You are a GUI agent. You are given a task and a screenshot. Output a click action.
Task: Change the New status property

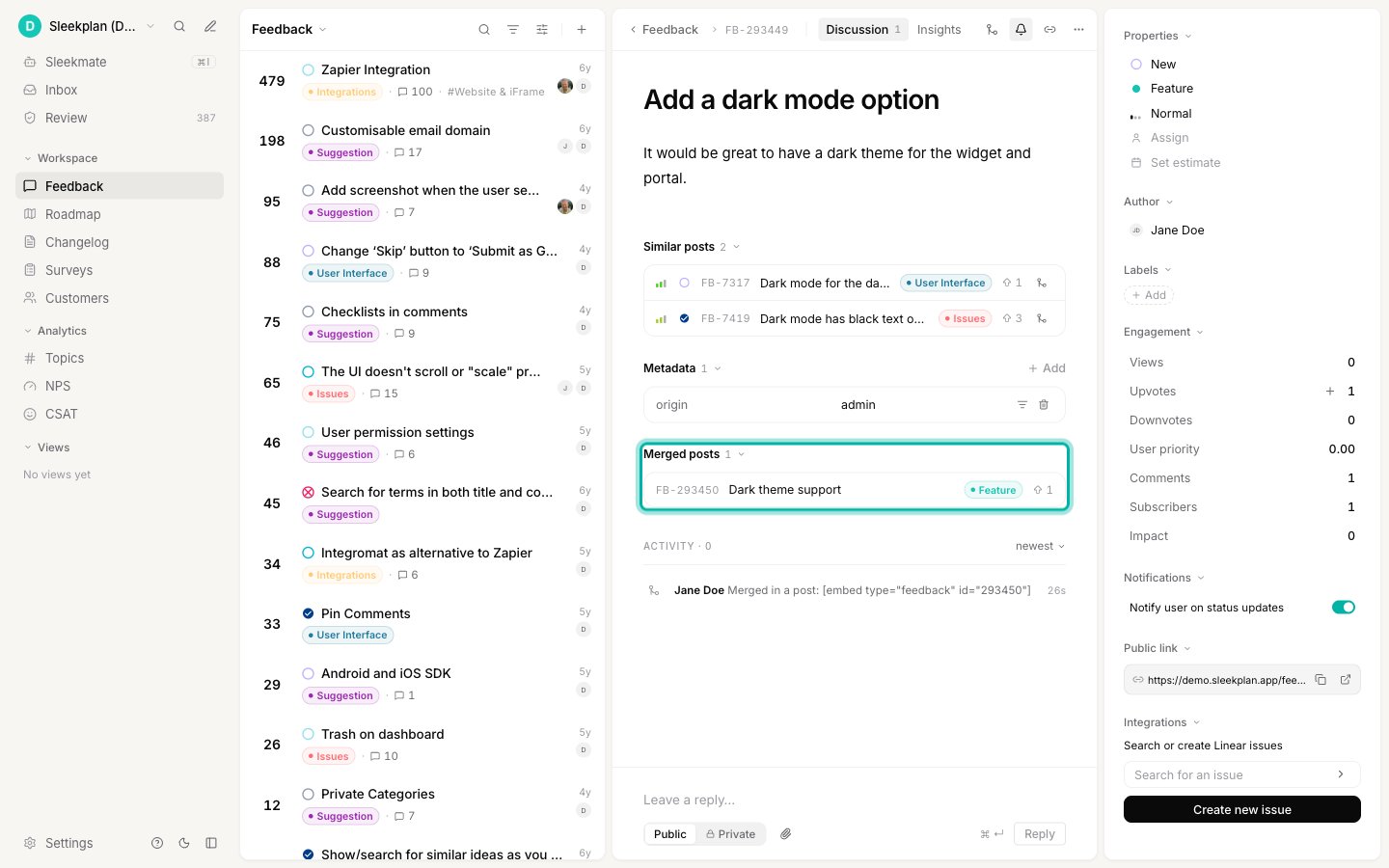(1154, 65)
